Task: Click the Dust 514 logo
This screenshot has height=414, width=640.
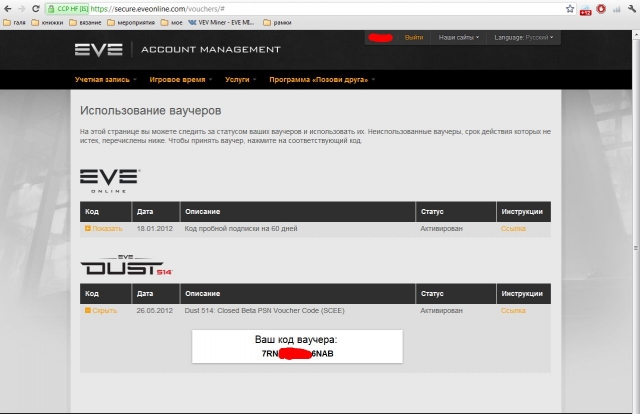Action: pos(126,265)
